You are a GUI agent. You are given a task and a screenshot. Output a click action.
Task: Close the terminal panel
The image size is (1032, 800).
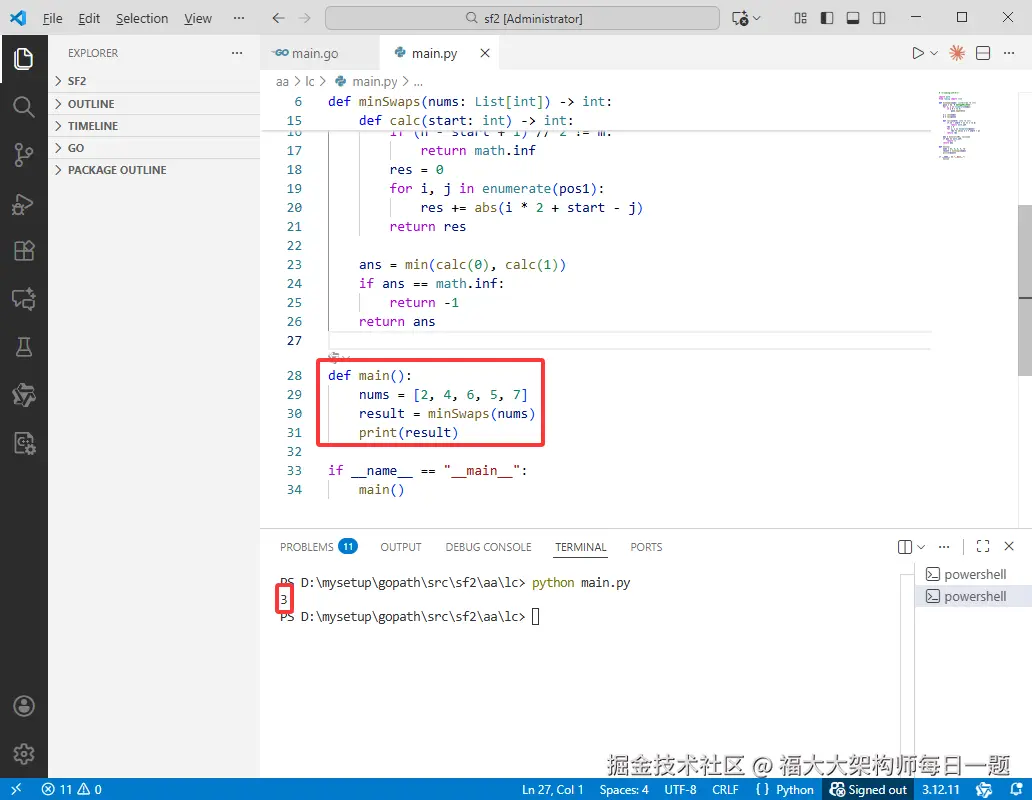pyautogui.click(x=1009, y=546)
